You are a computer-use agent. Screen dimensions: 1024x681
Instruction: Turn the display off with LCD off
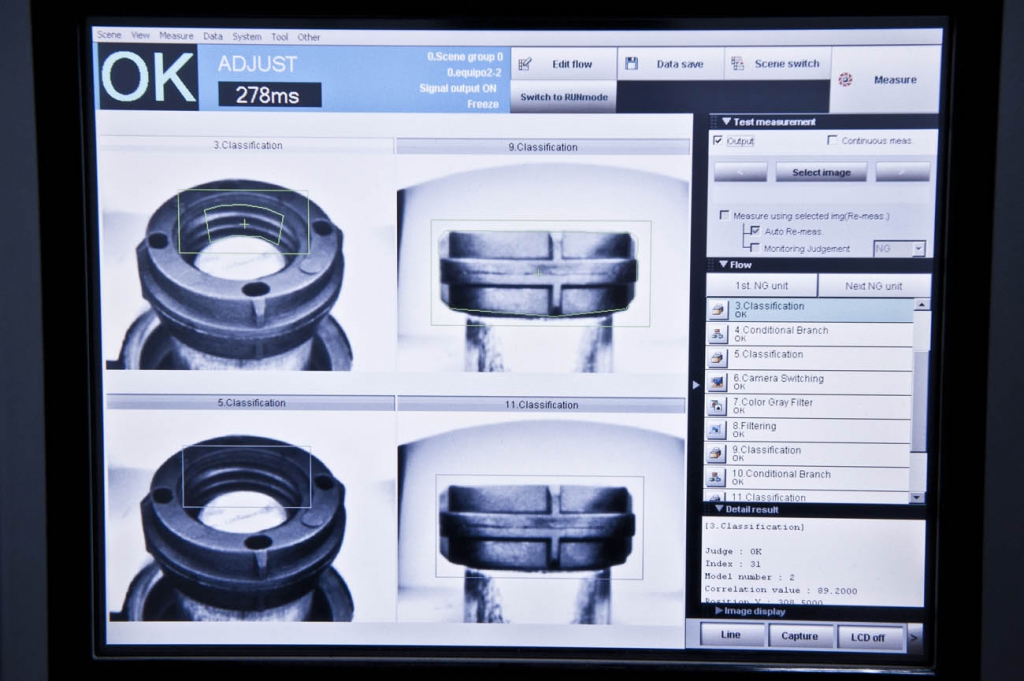point(868,637)
